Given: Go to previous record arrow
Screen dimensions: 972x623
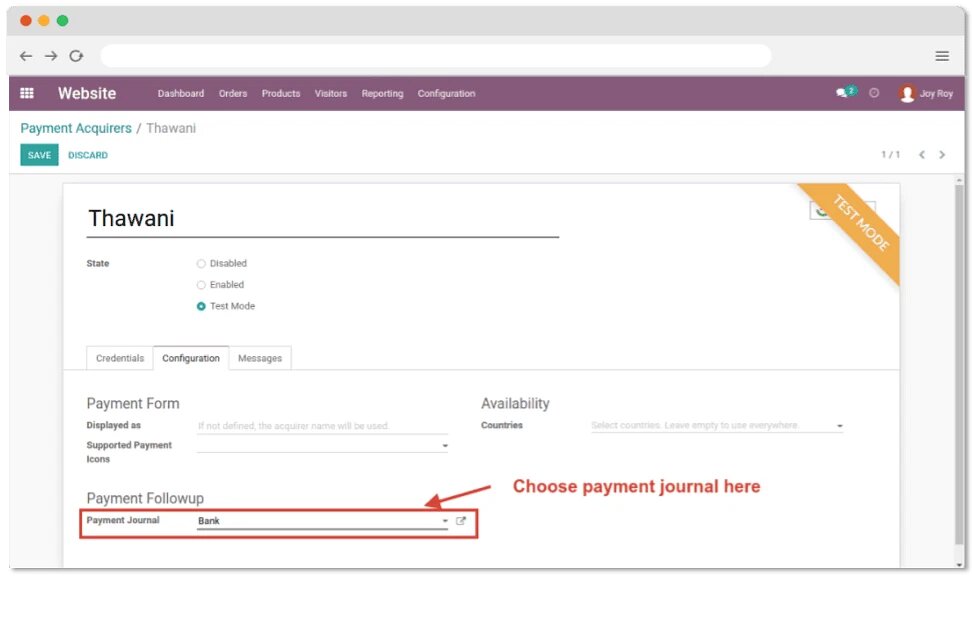Looking at the screenshot, I should tap(922, 155).
